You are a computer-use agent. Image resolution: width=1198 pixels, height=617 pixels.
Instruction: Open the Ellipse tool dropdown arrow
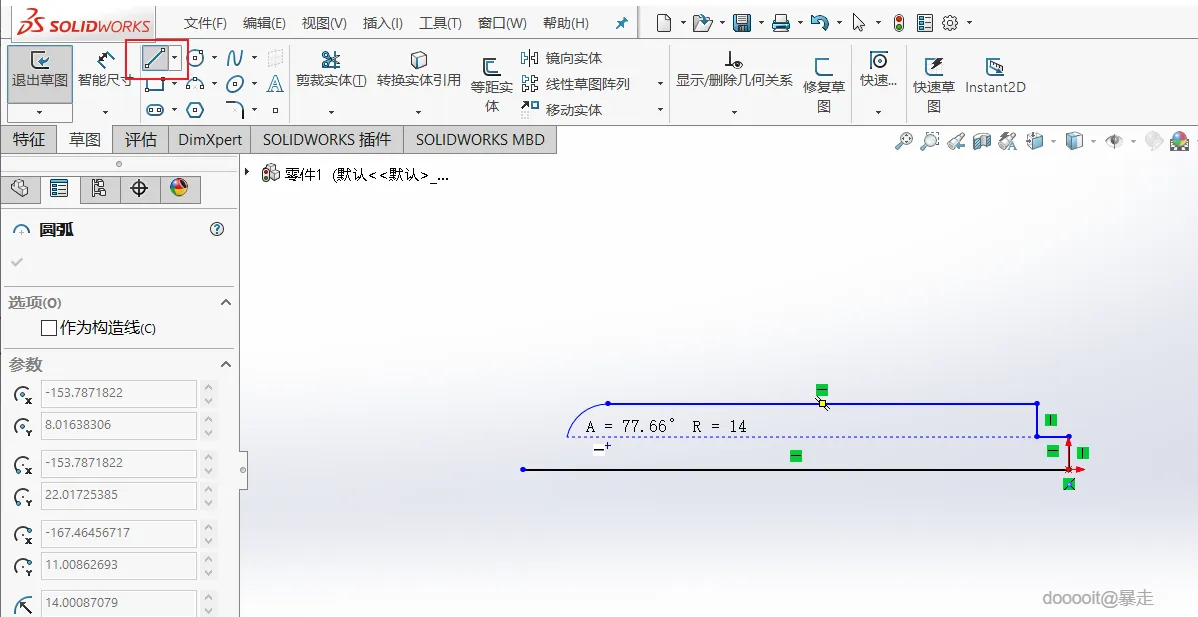pyautogui.click(x=254, y=84)
